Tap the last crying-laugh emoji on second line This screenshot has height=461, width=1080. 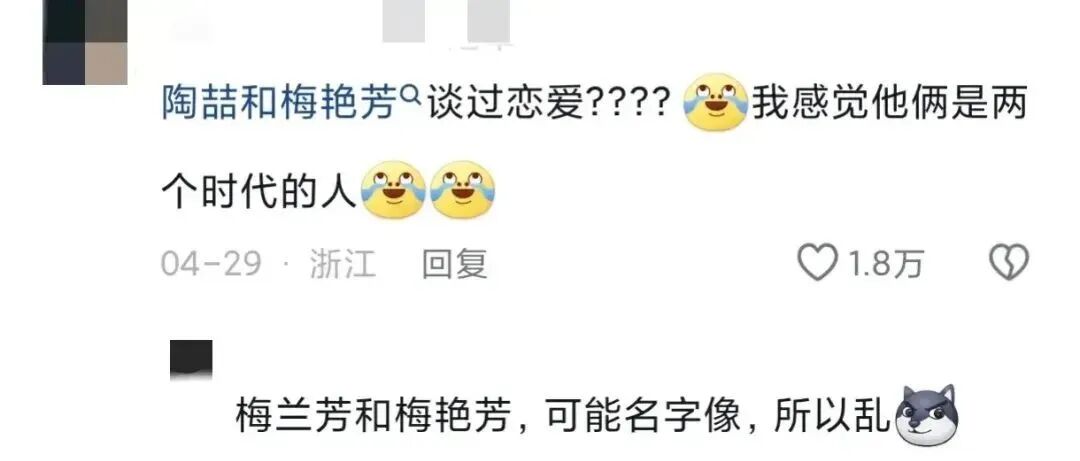[463, 190]
